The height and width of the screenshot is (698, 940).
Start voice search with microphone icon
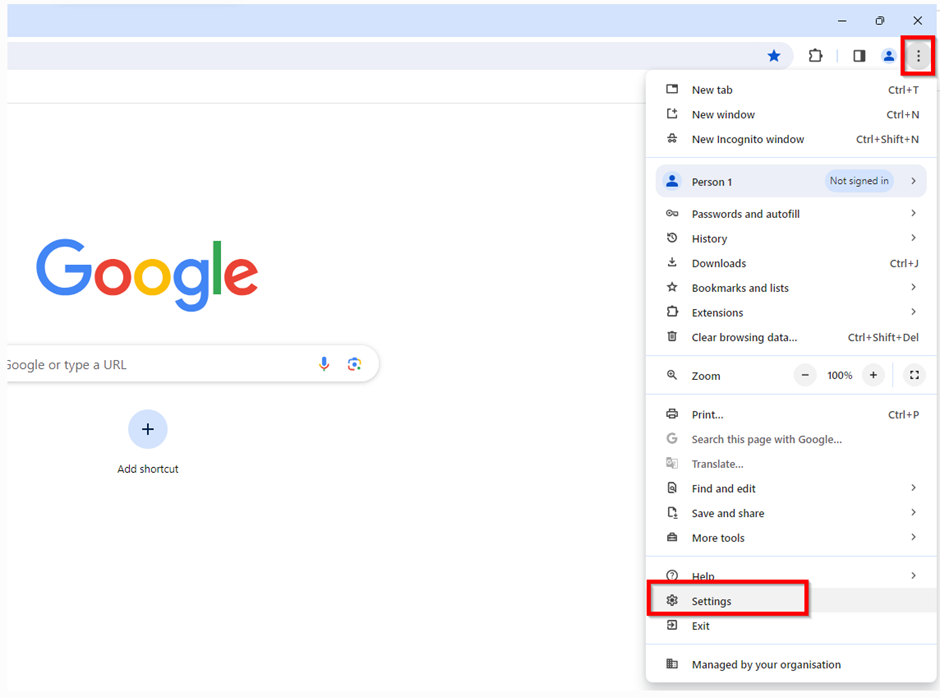(x=324, y=363)
